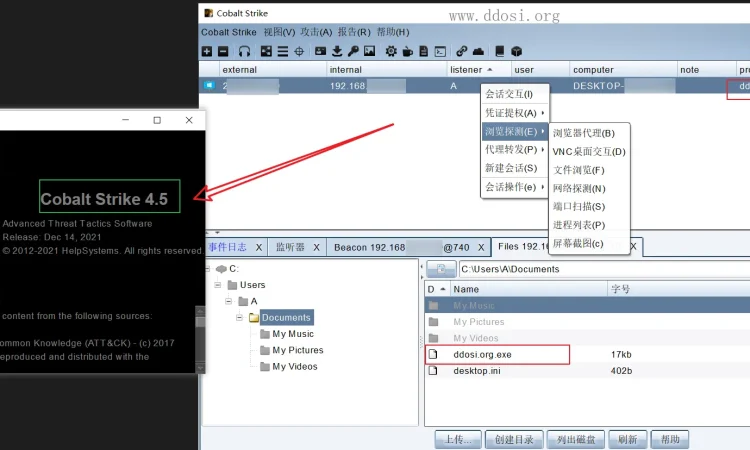Click the coffee cup Java applet icon
This screenshot has height=450, width=750.
point(408,51)
